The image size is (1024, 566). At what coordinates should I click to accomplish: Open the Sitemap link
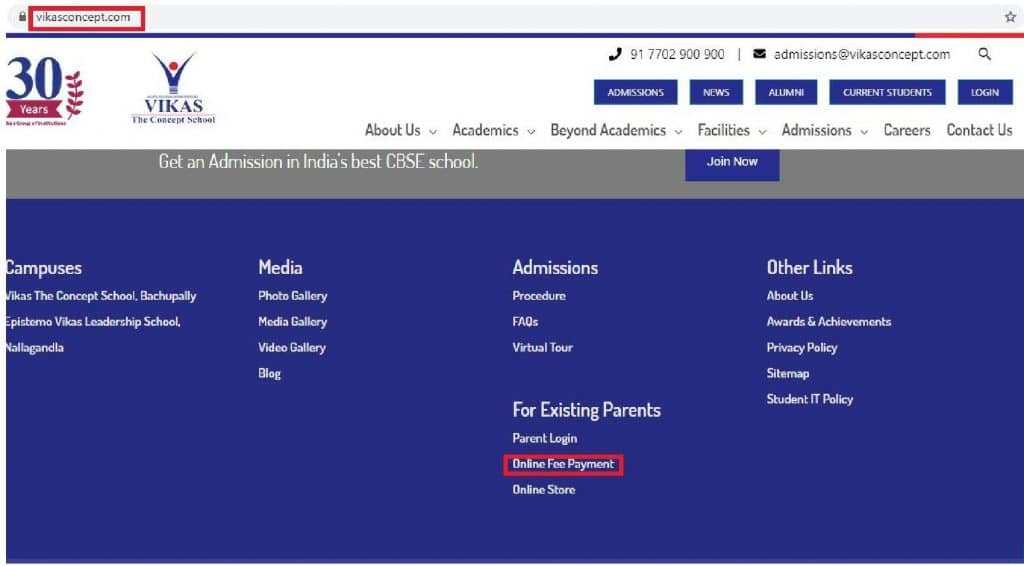(788, 373)
